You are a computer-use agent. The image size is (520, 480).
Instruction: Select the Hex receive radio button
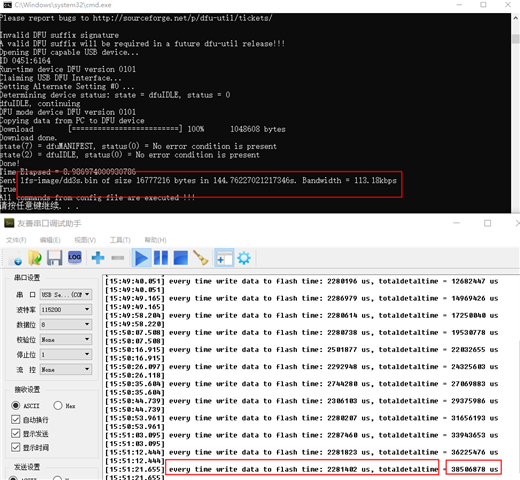58,406
